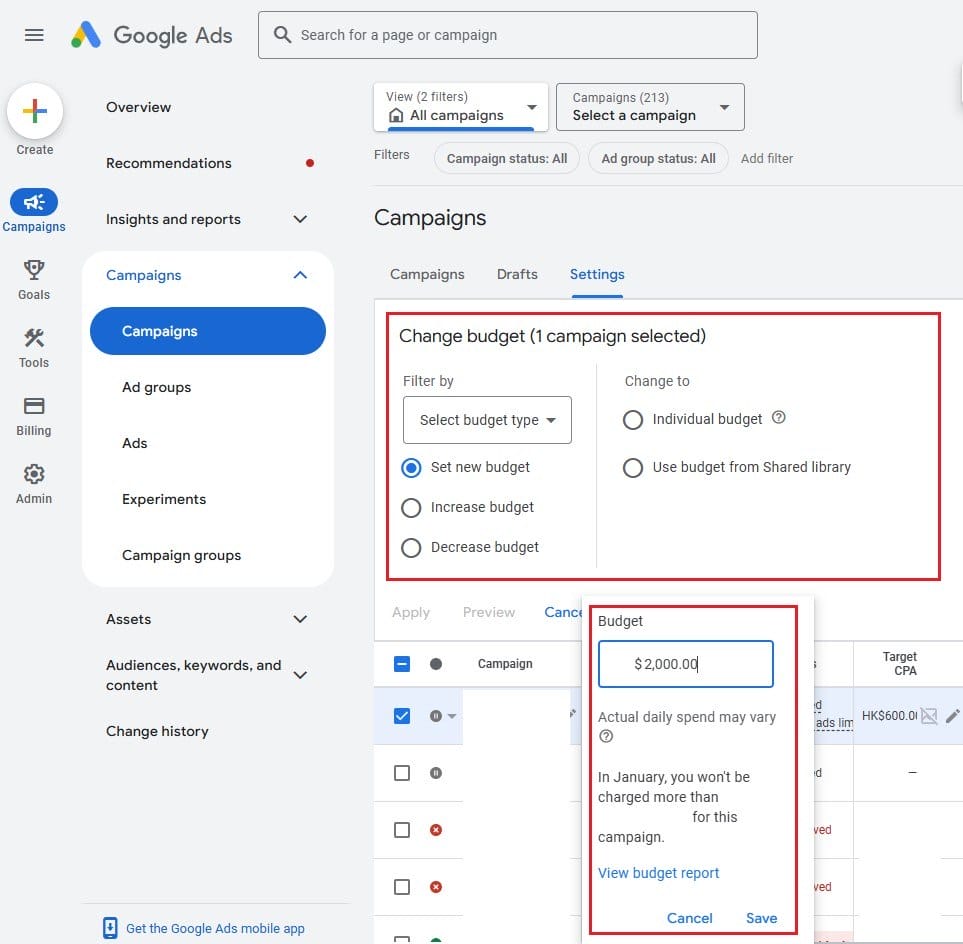This screenshot has height=944, width=963.
Task: Open Goals from the trophy icon
Action: (x=34, y=270)
